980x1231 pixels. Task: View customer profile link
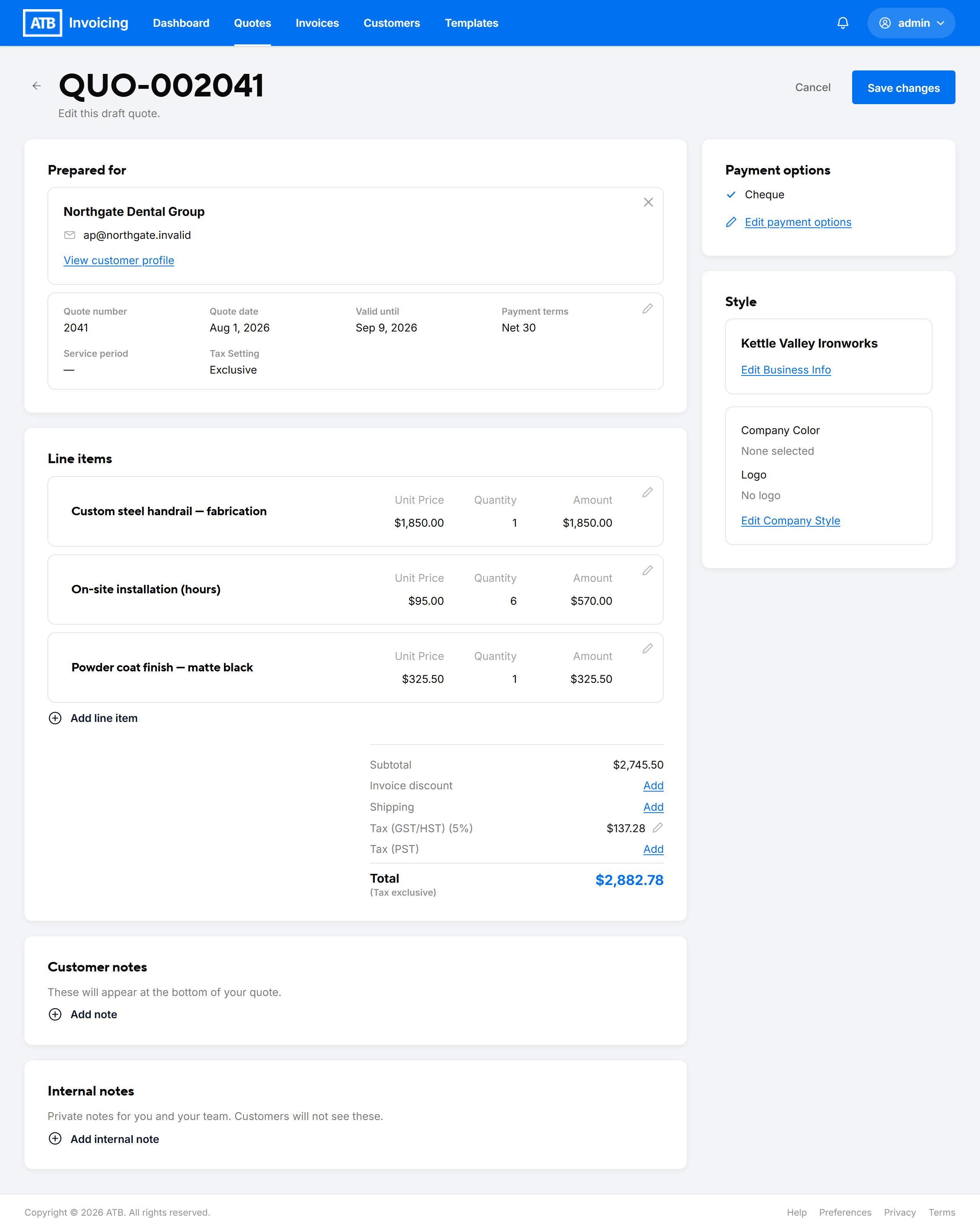click(x=119, y=260)
